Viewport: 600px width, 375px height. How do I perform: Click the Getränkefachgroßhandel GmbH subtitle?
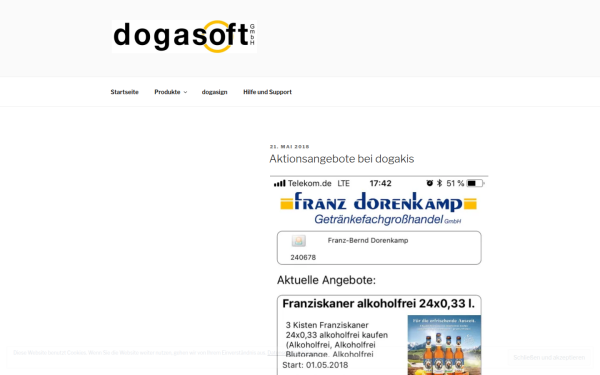(x=388, y=220)
